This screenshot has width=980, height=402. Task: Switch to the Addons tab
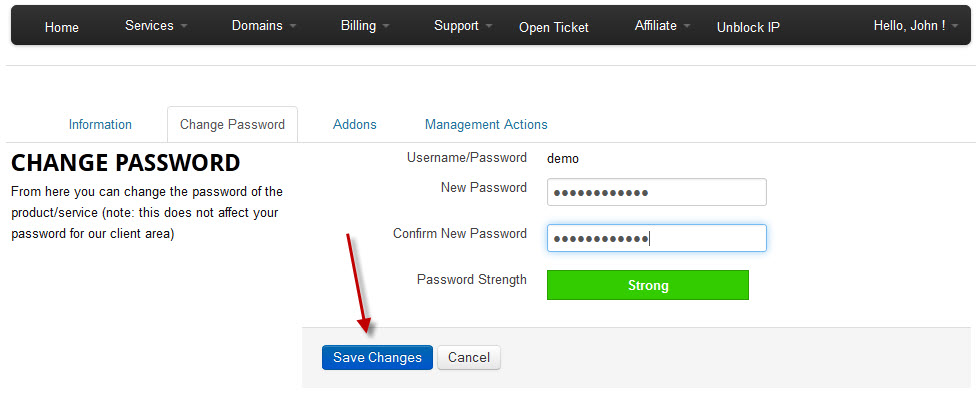pyautogui.click(x=355, y=125)
